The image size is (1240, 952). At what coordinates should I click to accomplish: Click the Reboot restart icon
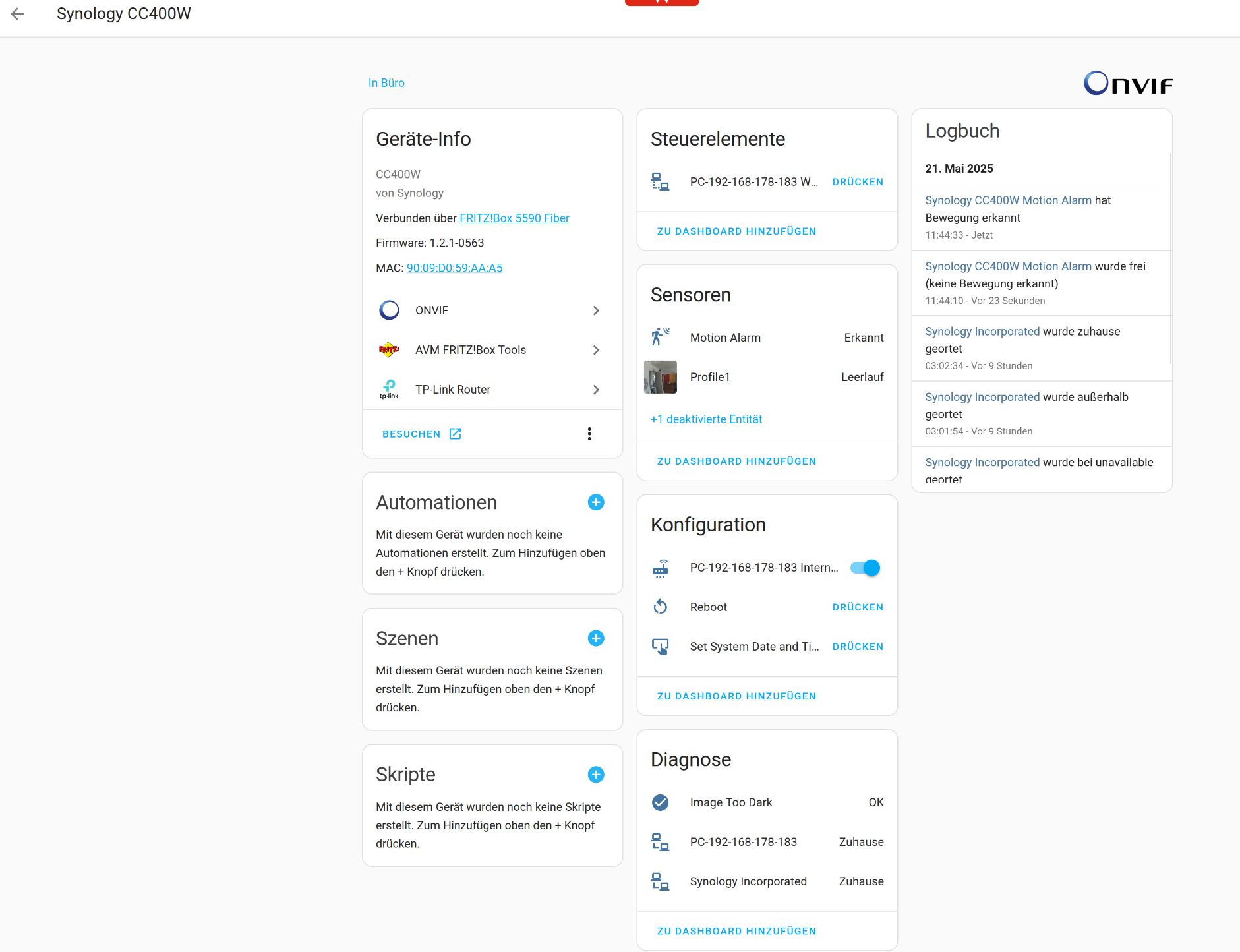[x=661, y=607]
